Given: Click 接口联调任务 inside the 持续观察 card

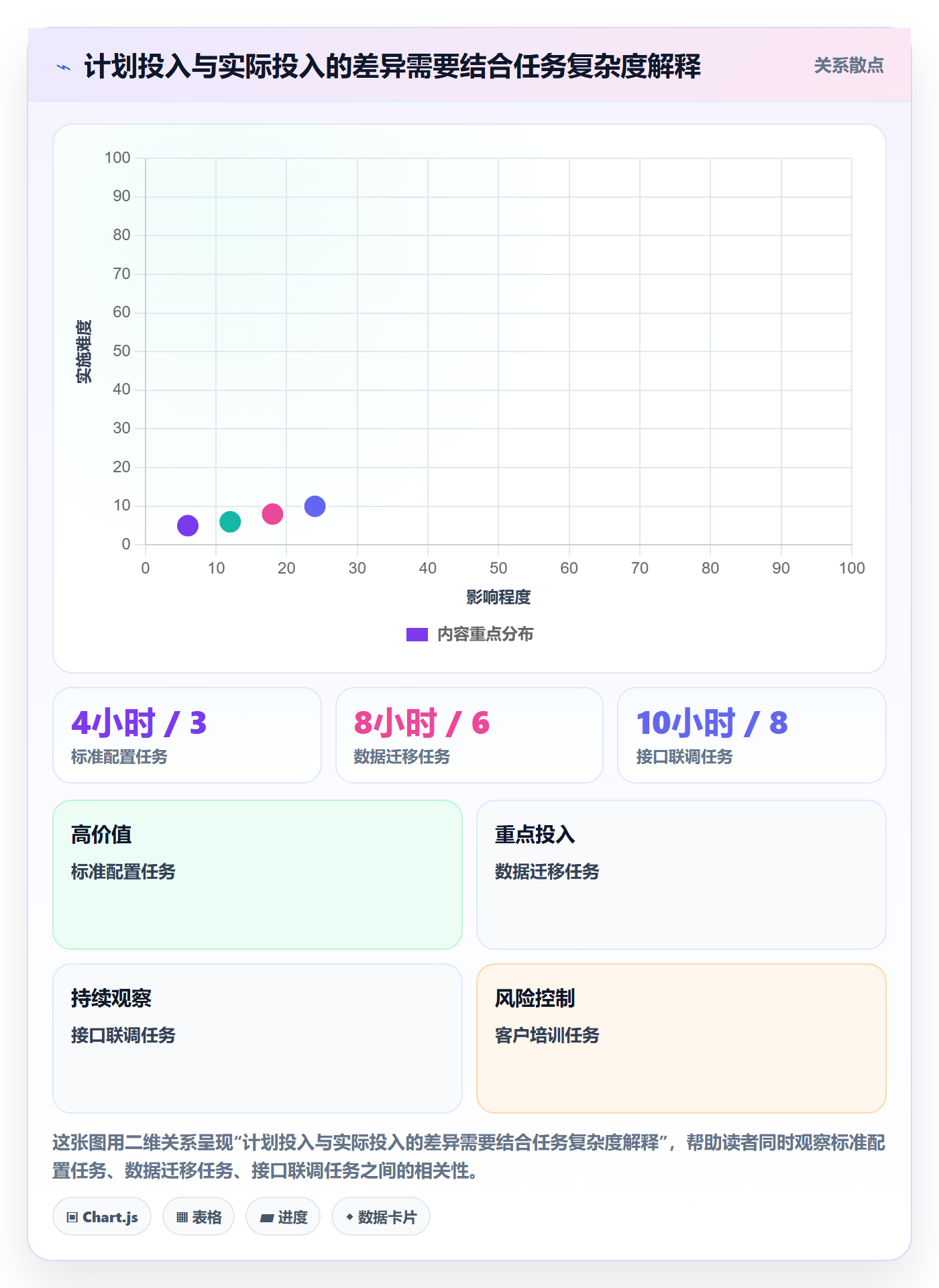Looking at the screenshot, I should (123, 1035).
